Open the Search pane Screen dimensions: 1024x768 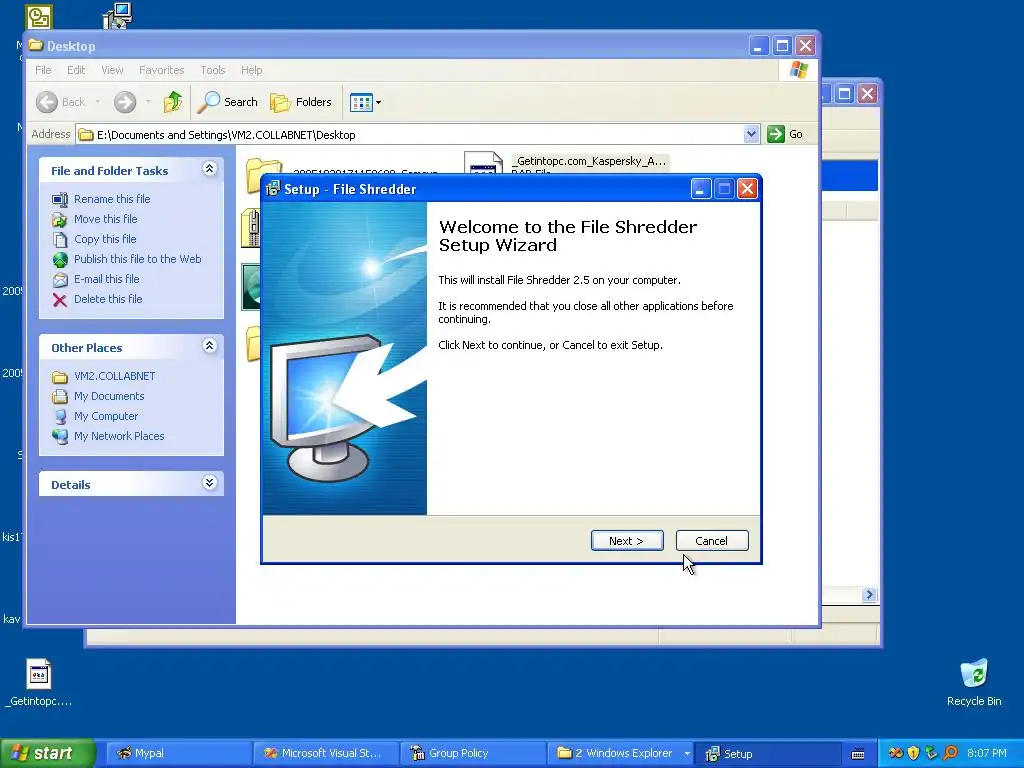(x=227, y=102)
